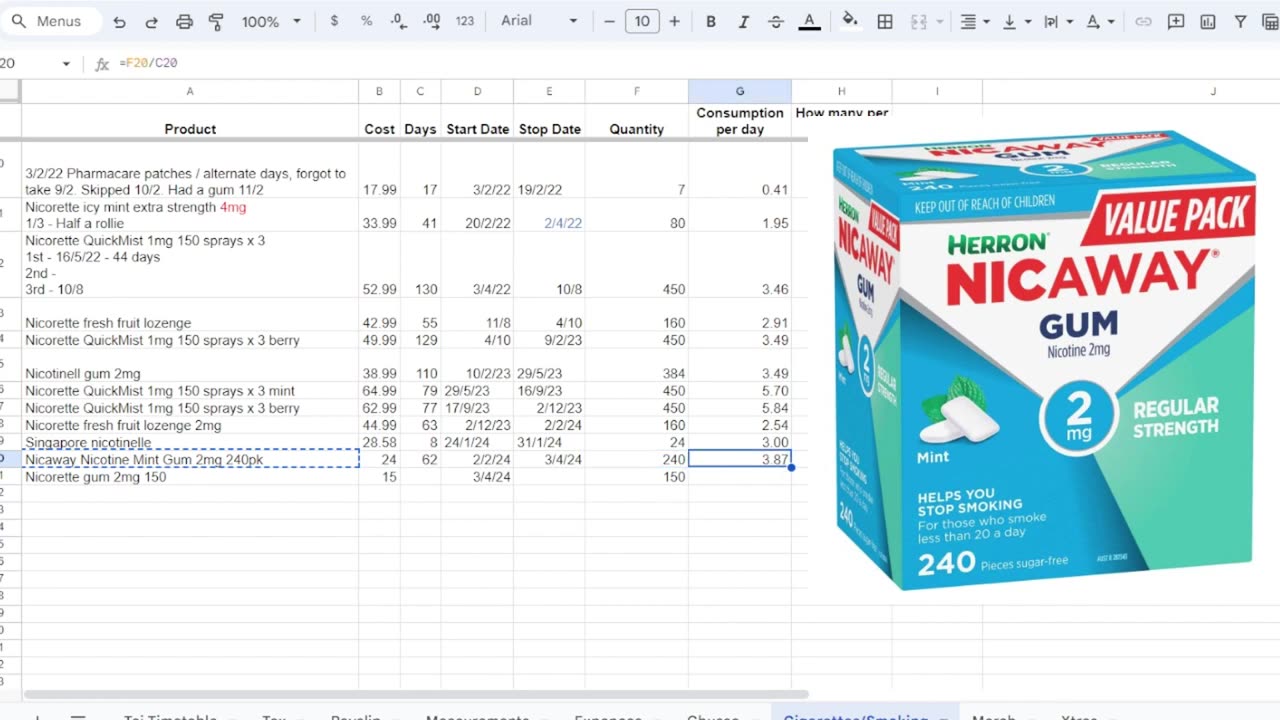Click consumption value 3.87 cell
This screenshot has height=720, width=1280.
click(x=740, y=459)
